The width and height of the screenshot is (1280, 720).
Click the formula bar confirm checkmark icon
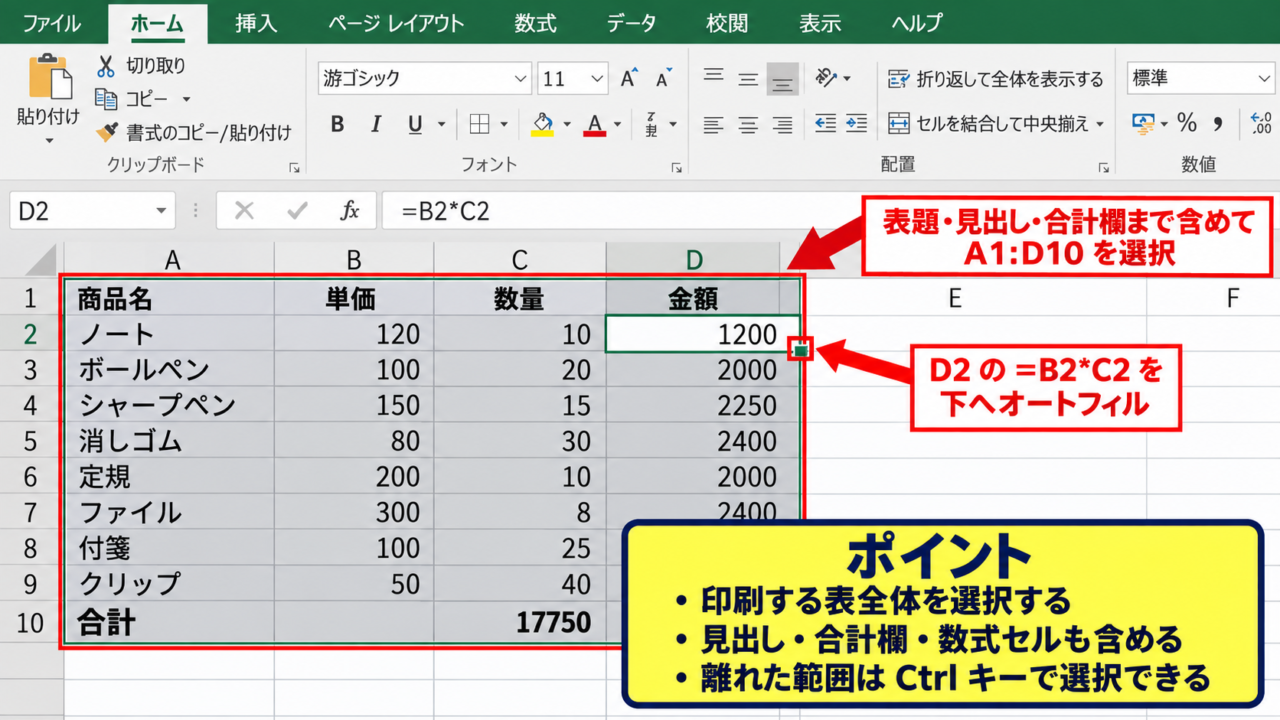[297, 211]
